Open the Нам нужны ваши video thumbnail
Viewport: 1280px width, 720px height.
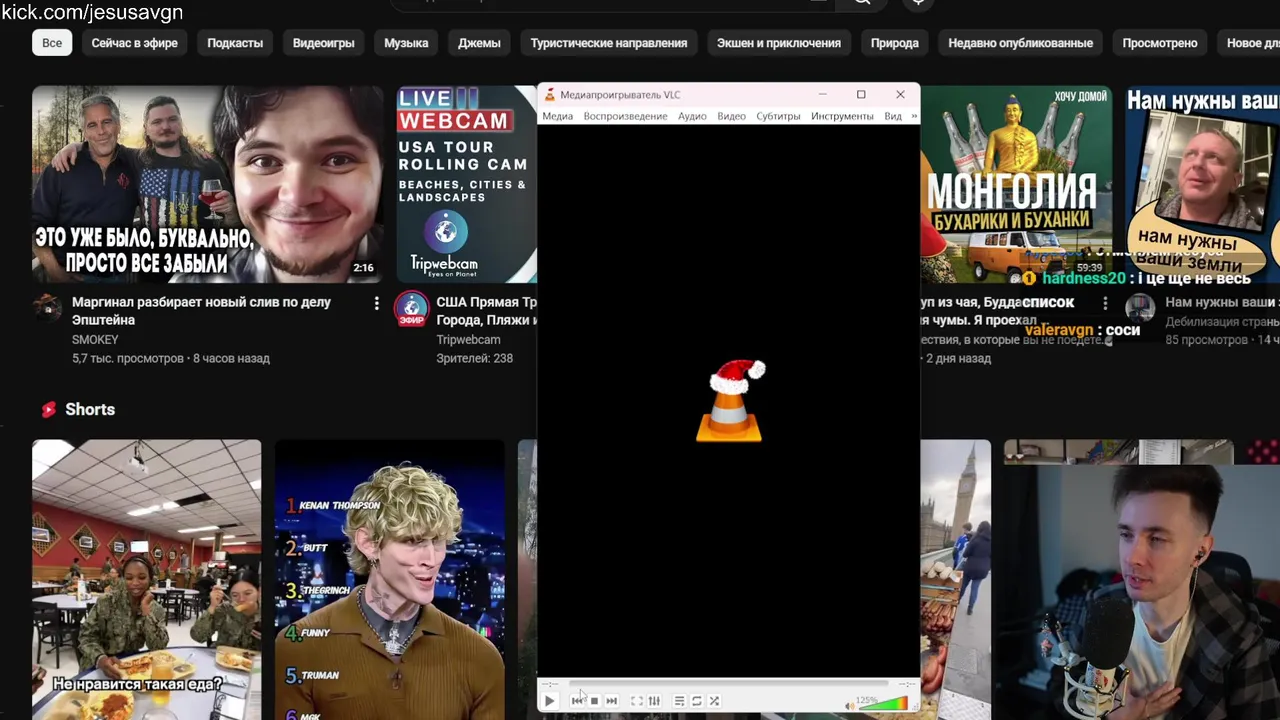[x=1202, y=184]
